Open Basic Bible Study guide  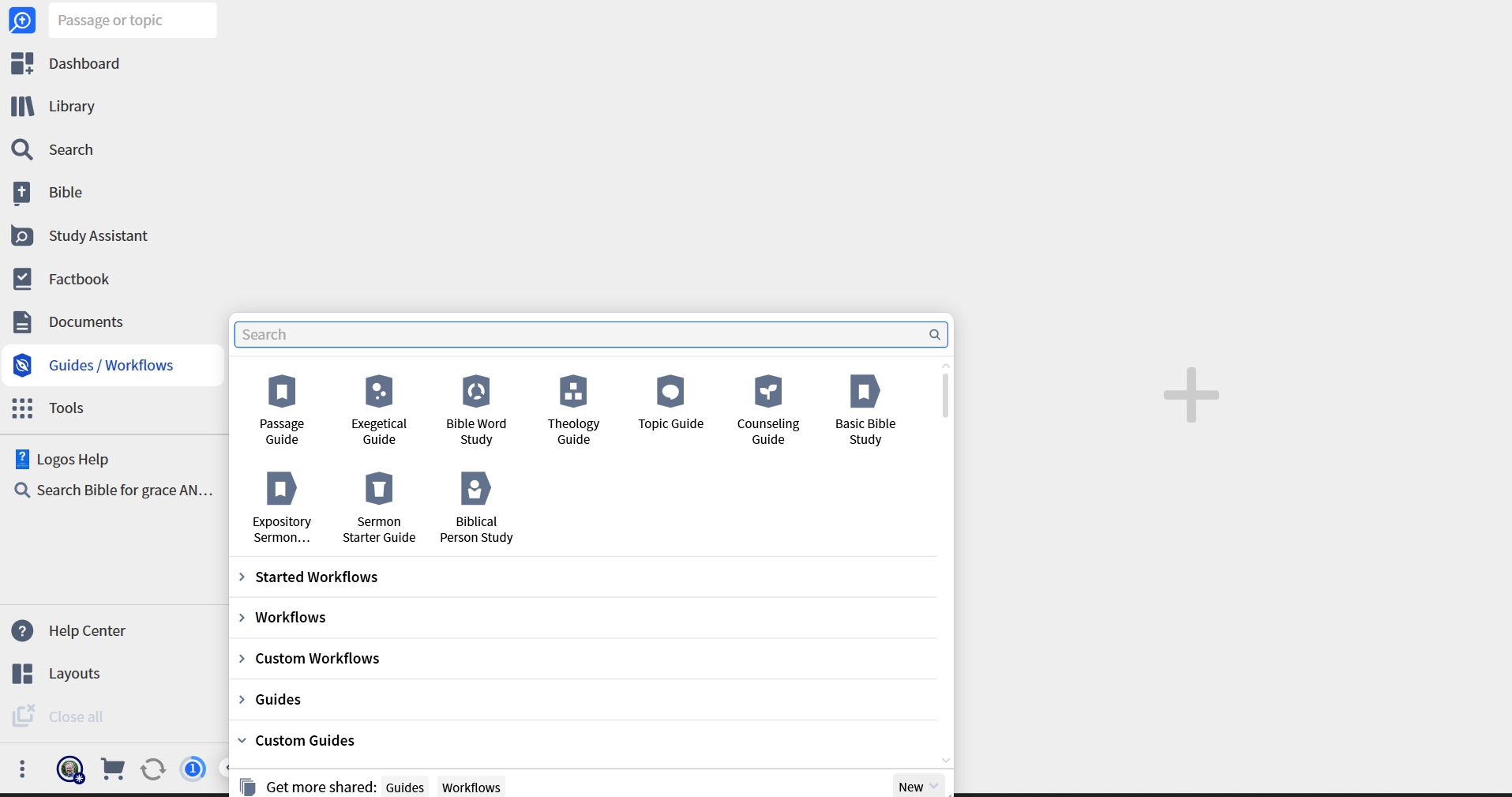coord(865,410)
